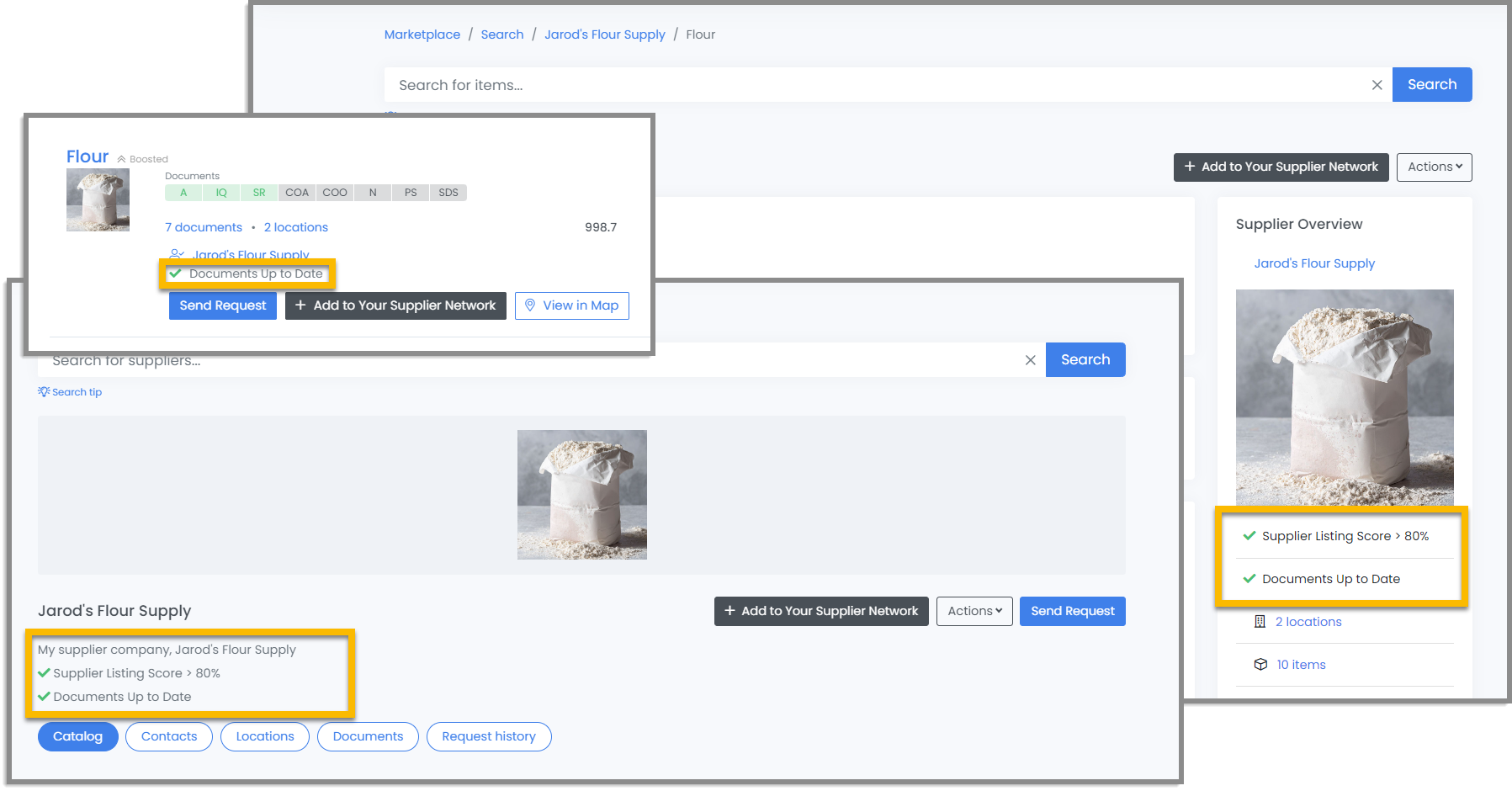Click the Send Request button on Flour card
This screenshot has width=1512, height=791.
click(x=223, y=305)
